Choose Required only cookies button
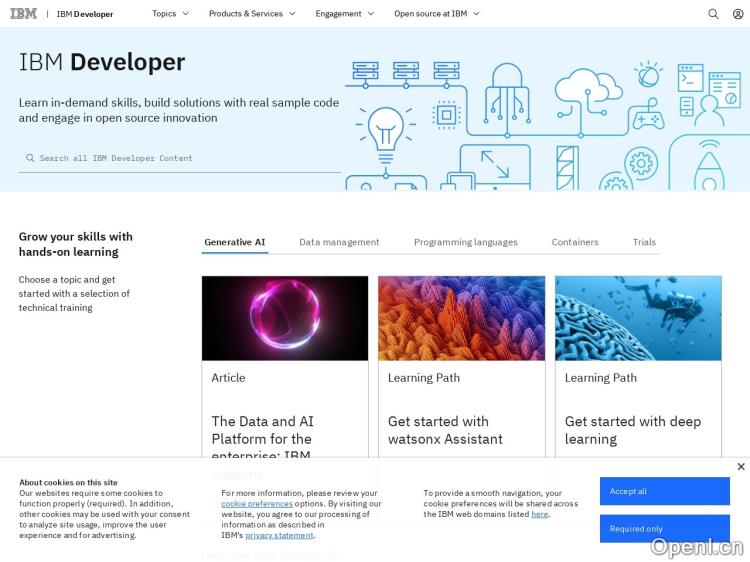Screen dimensions: 750x562 pyautogui.click(x=664, y=529)
